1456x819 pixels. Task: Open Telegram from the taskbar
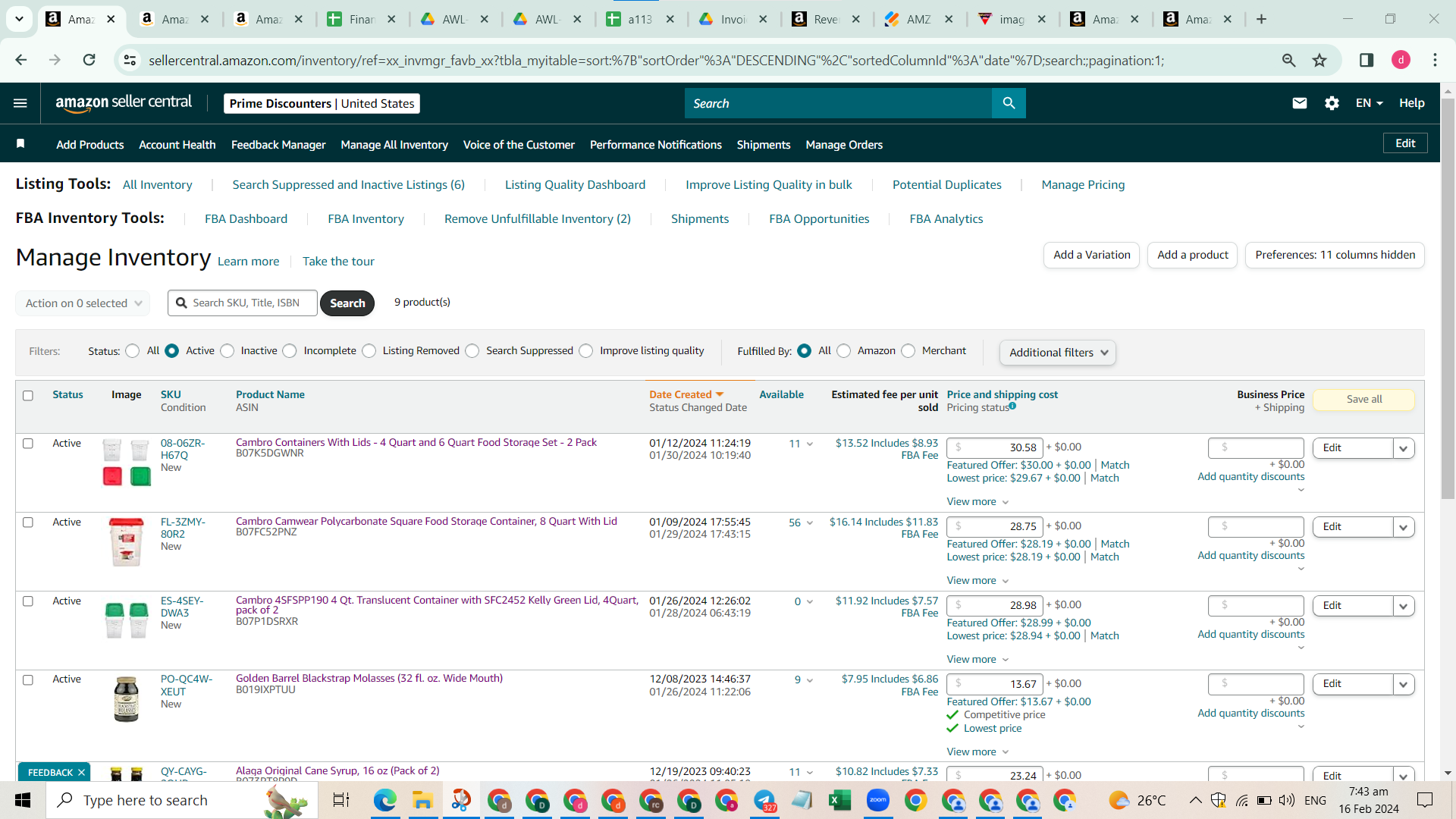(764, 800)
